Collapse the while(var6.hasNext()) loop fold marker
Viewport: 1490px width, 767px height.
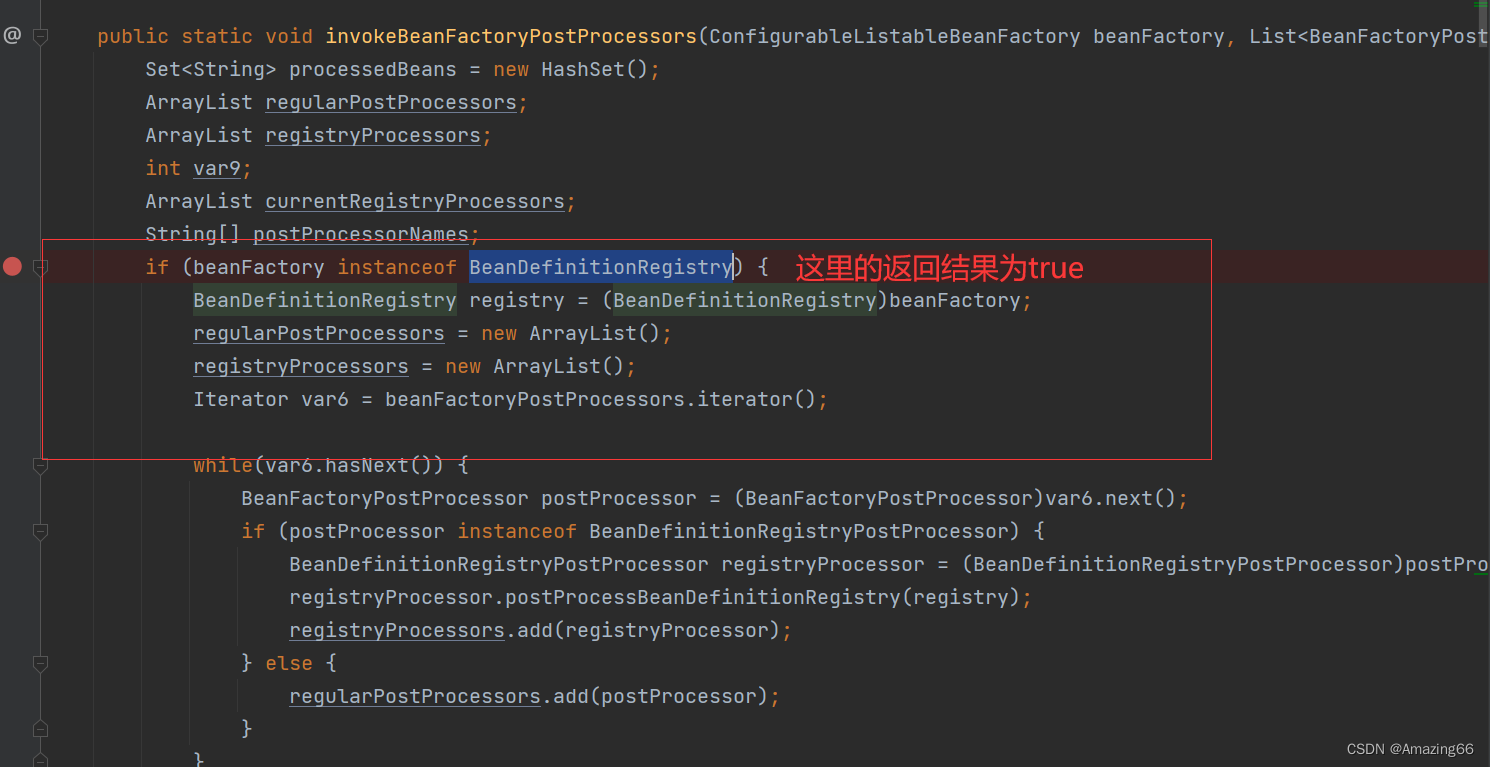click(40, 465)
